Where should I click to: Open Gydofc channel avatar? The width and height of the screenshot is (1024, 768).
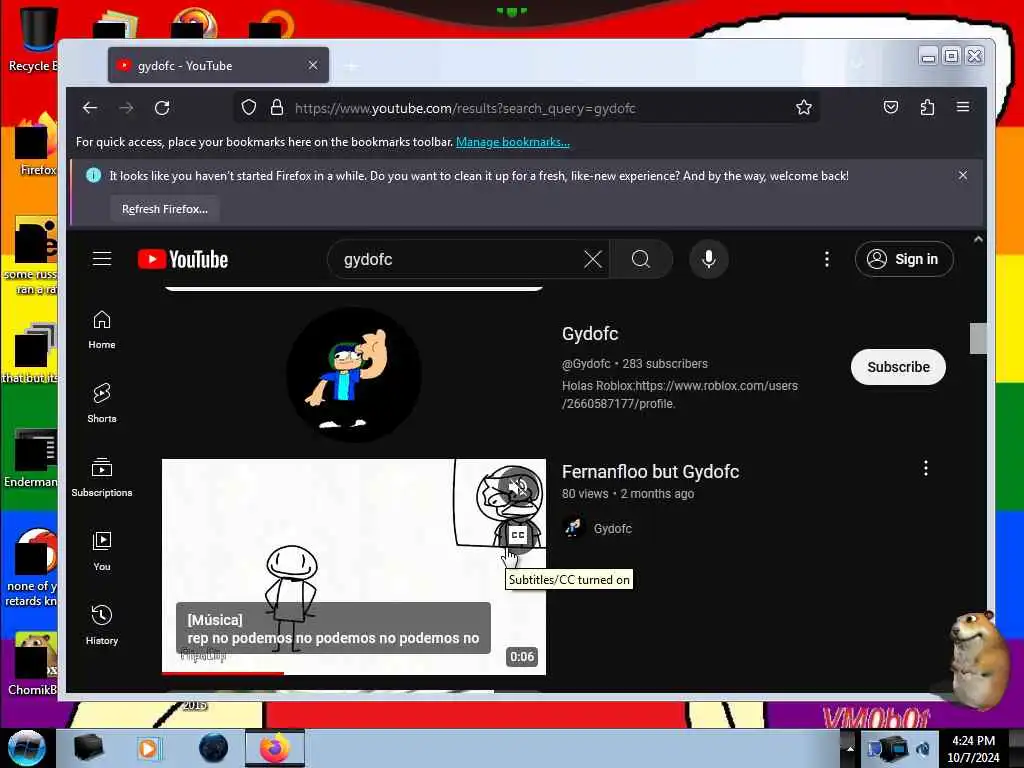point(355,375)
